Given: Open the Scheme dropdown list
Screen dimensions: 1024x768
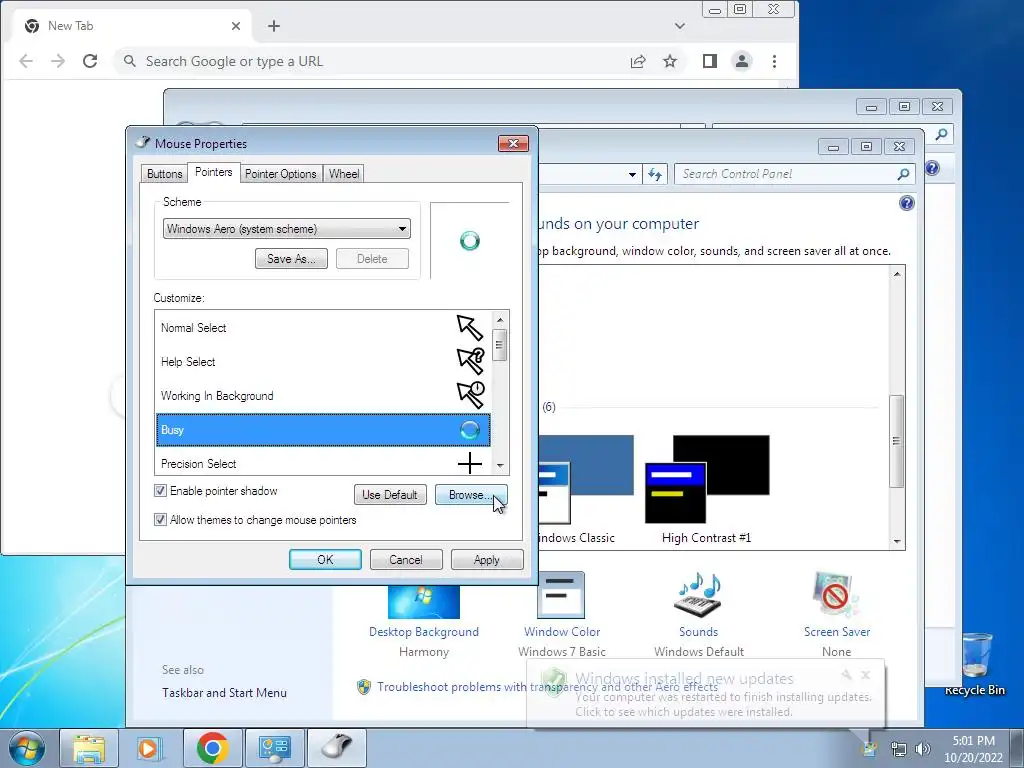Looking at the screenshot, I should [287, 229].
